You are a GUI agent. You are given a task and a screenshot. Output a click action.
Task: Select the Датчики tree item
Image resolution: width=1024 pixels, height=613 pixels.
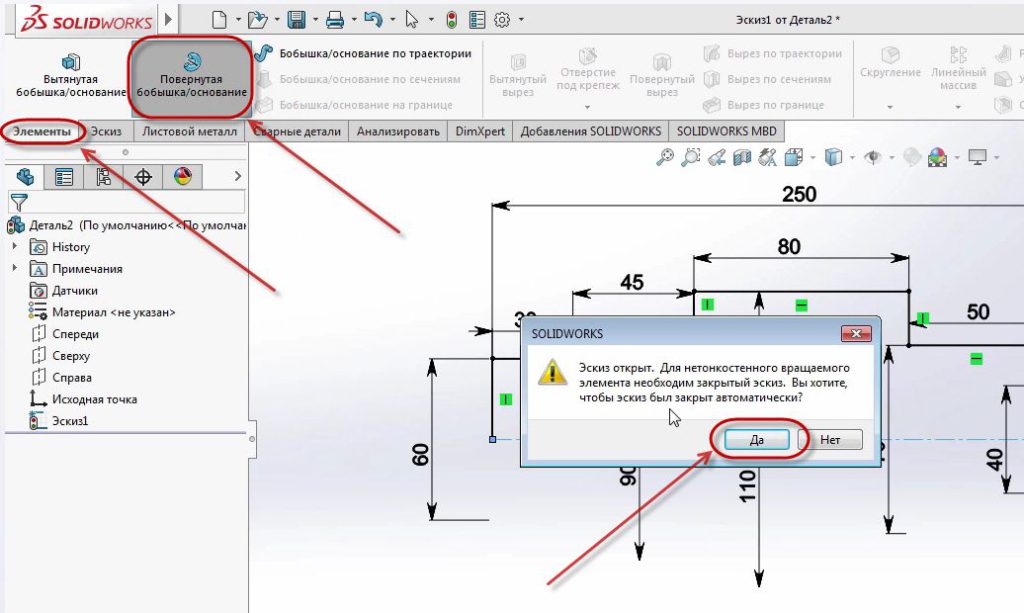tap(65, 291)
